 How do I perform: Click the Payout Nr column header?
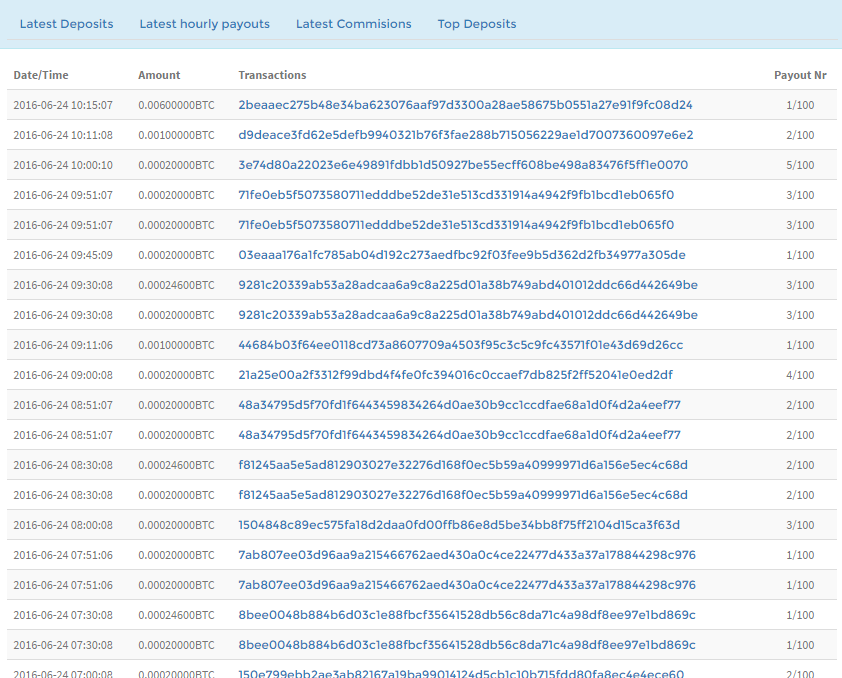tap(800, 75)
